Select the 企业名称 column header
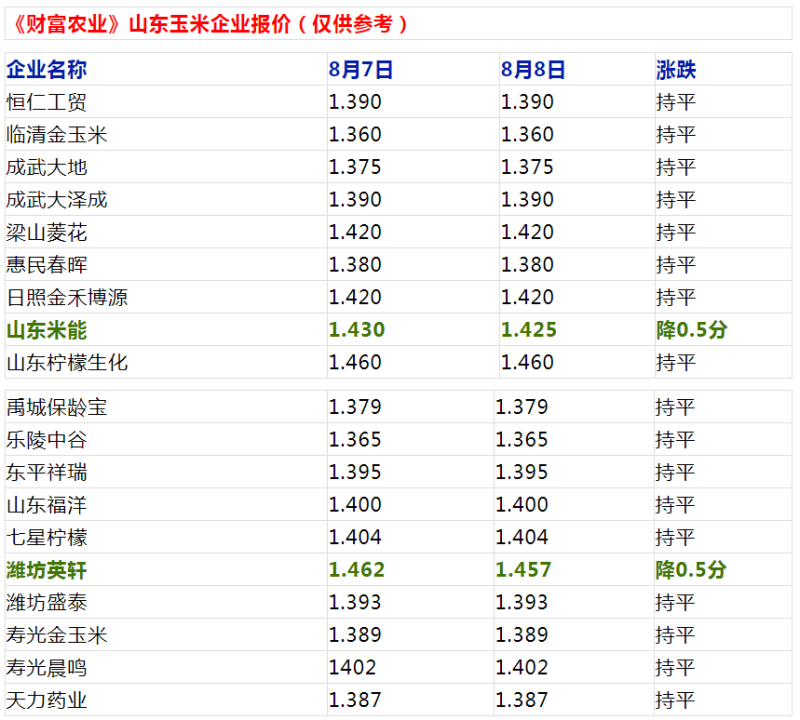Image resolution: width=800 pixels, height=720 pixels. click(46, 69)
